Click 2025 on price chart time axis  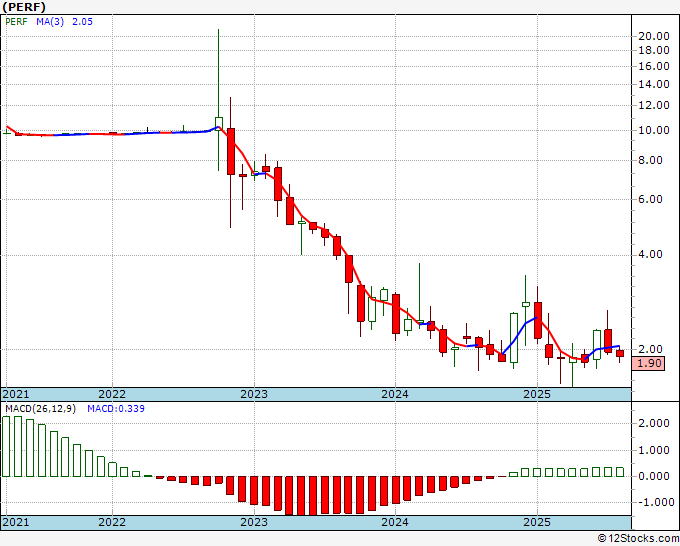pyautogui.click(x=537, y=394)
